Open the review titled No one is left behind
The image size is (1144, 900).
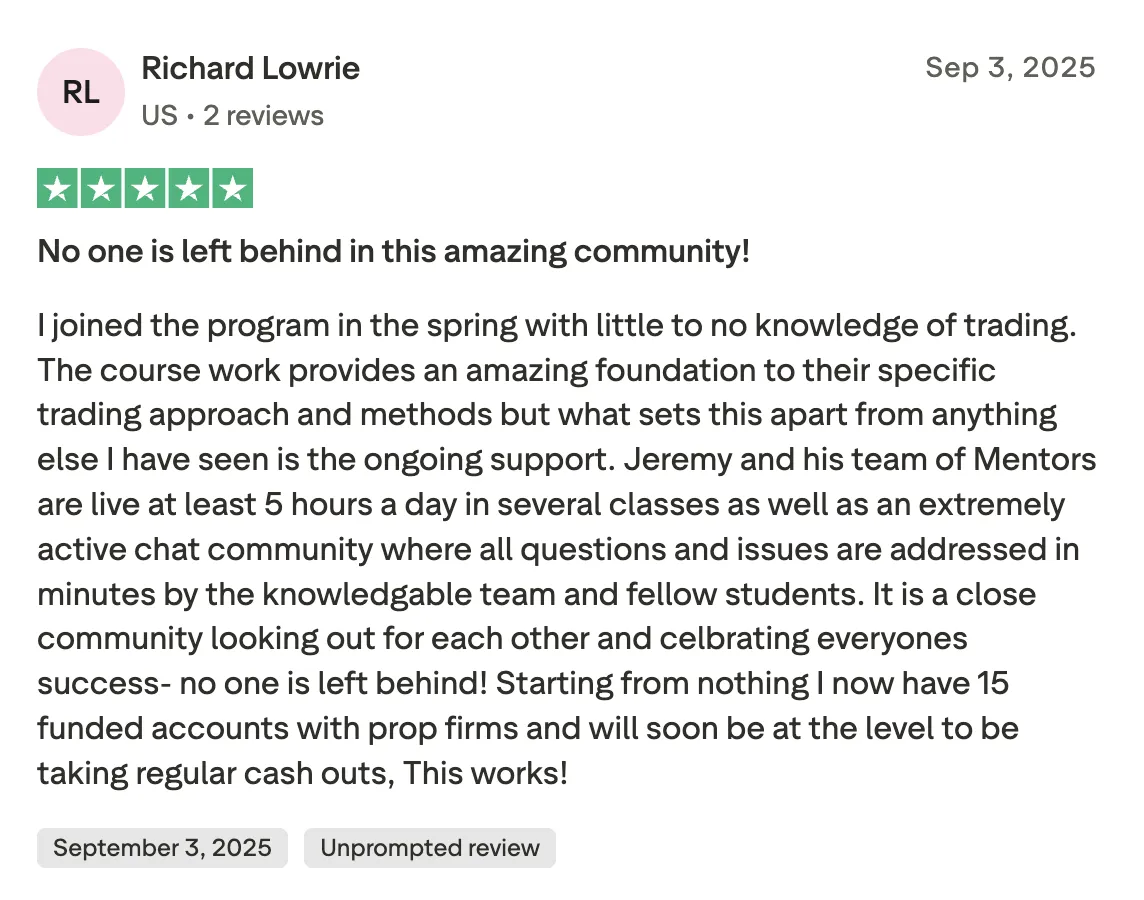pos(393,252)
